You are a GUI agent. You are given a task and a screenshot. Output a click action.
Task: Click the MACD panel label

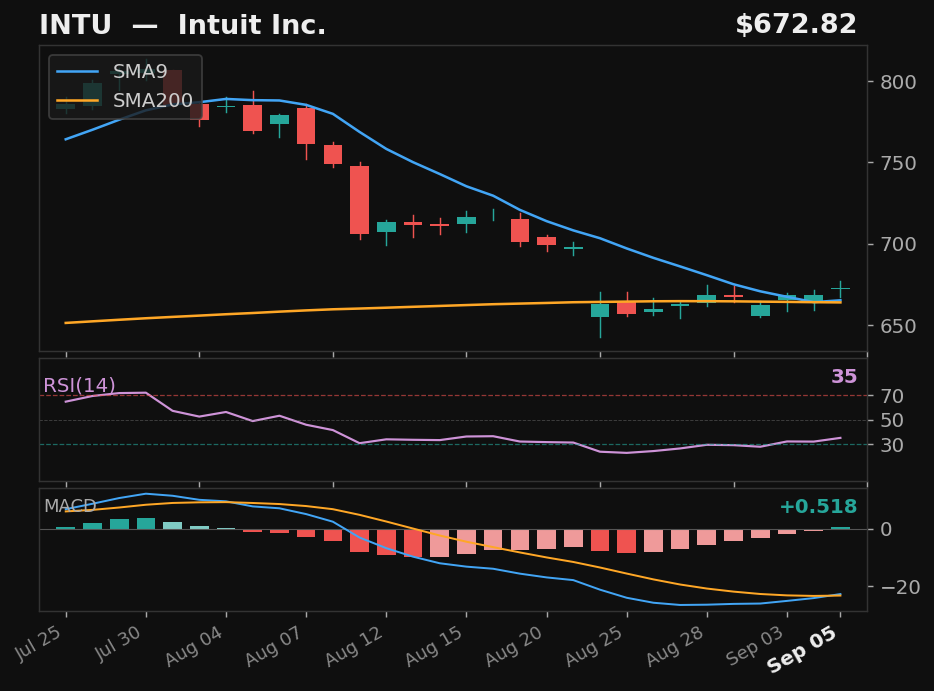pyautogui.click(x=70, y=506)
